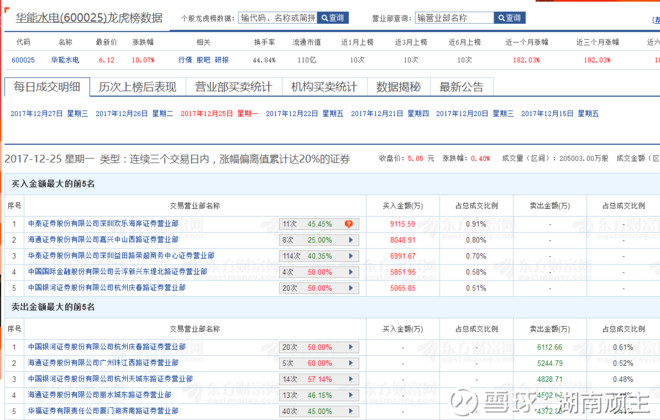Viewport: 660px width, 420px height.
Task: Click the 查询 button beside the 营业部 search field
Action: point(508,18)
